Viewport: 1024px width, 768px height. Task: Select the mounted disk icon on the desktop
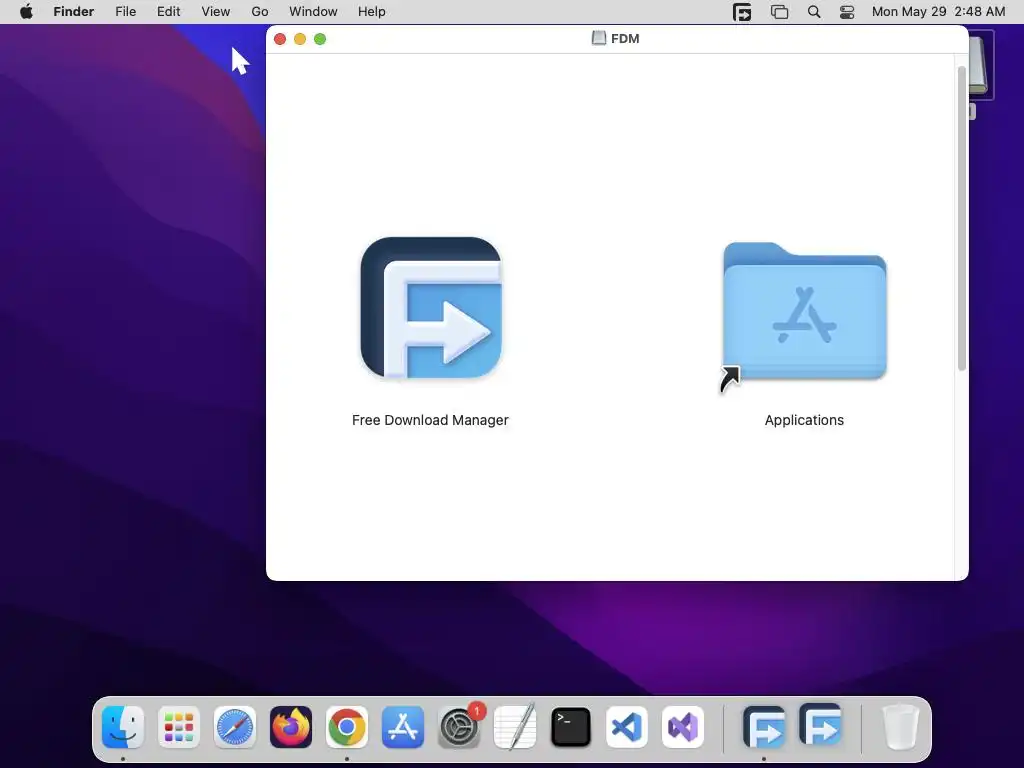point(982,65)
